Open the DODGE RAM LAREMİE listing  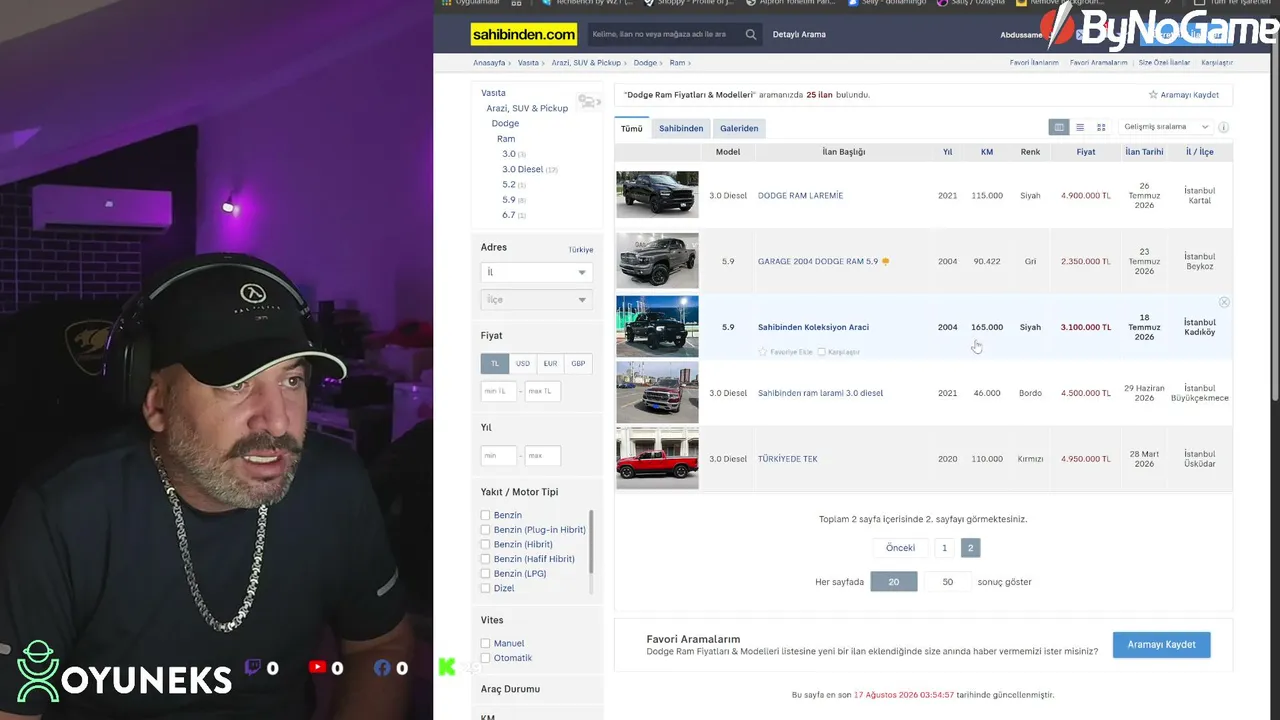pyautogui.click(x=800, y=196)
